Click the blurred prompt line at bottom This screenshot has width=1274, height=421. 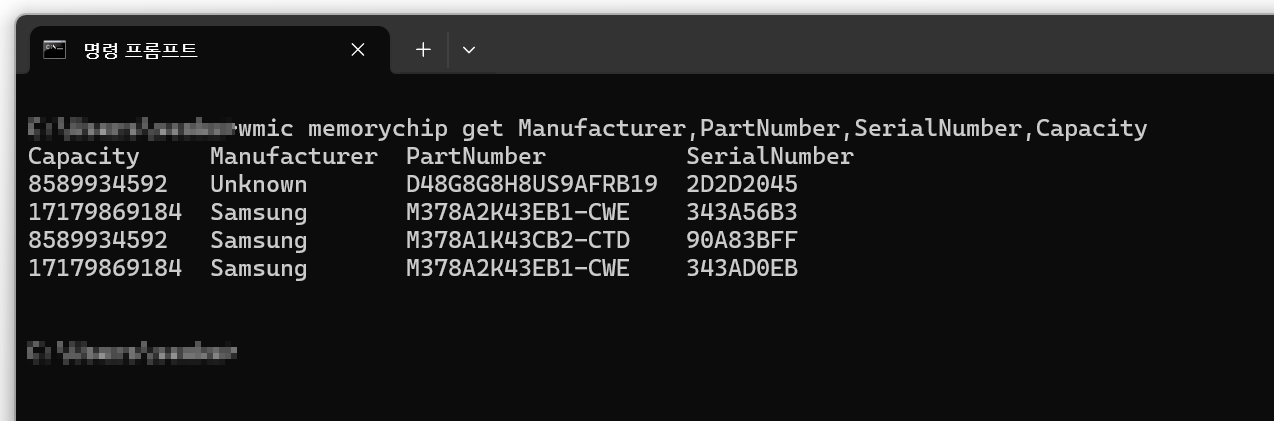click(x=132, y=352)
